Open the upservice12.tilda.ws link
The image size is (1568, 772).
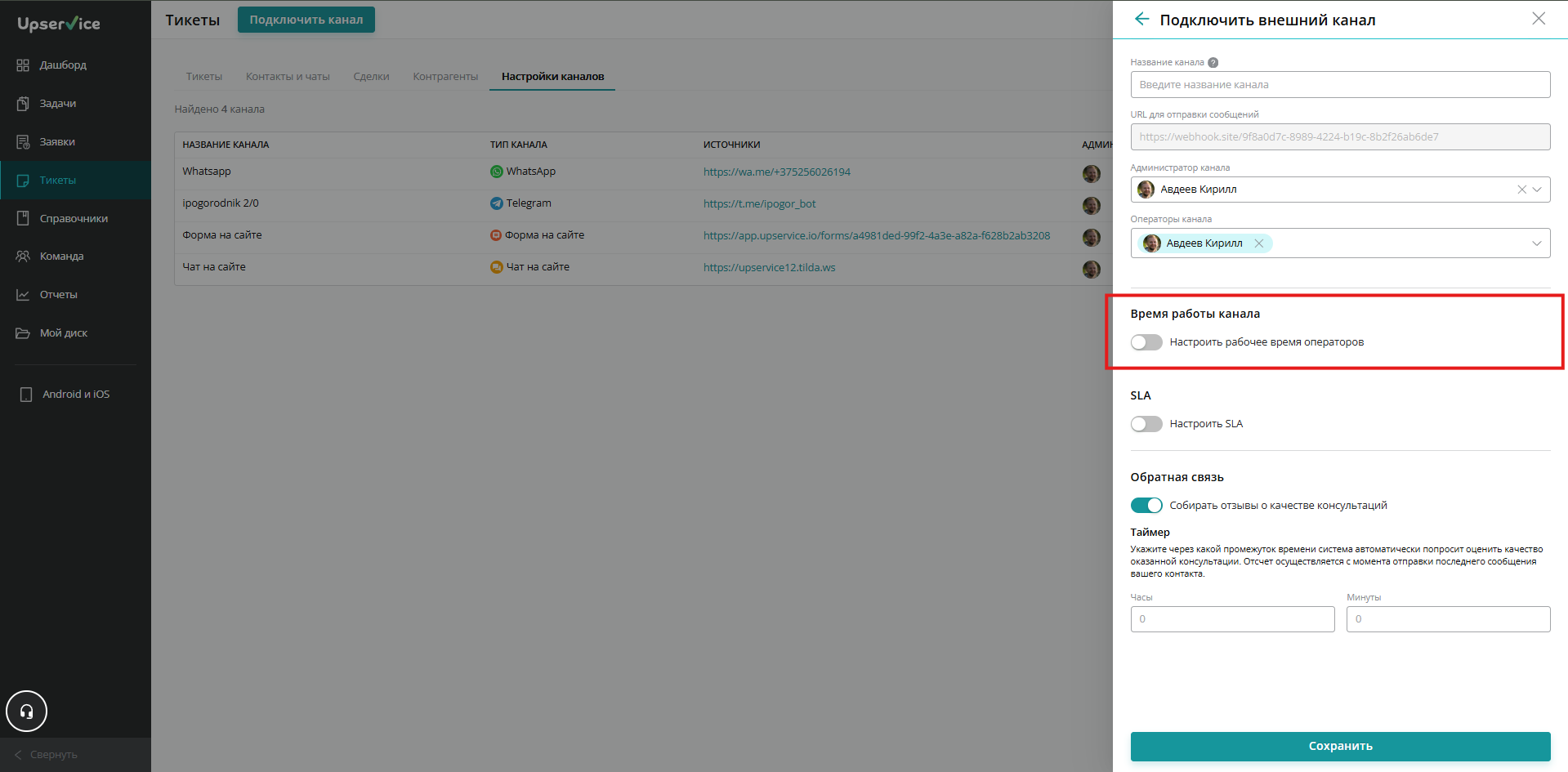tap(770, 268)
